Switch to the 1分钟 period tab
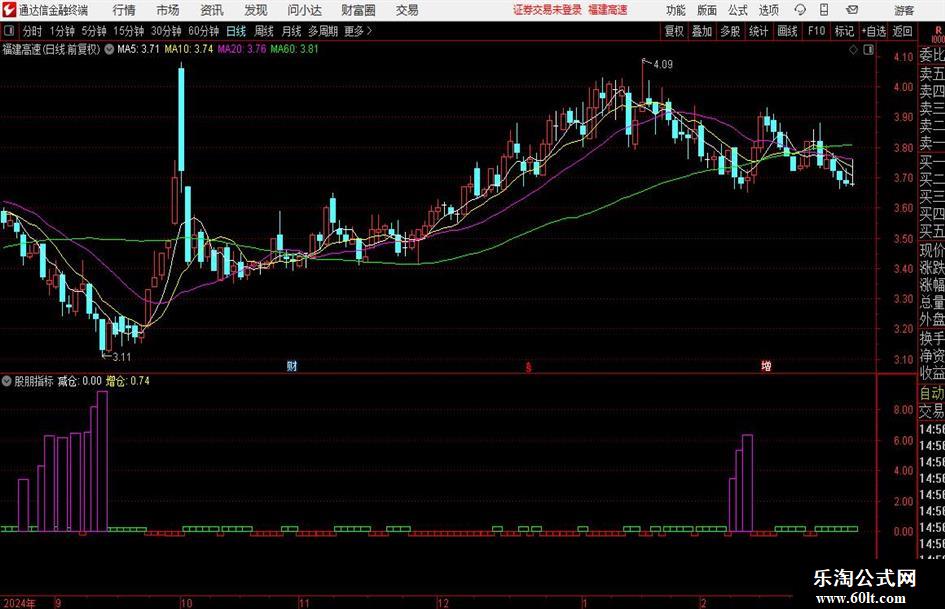This screenshot has width=945, height=609. (x=62, y=31)
